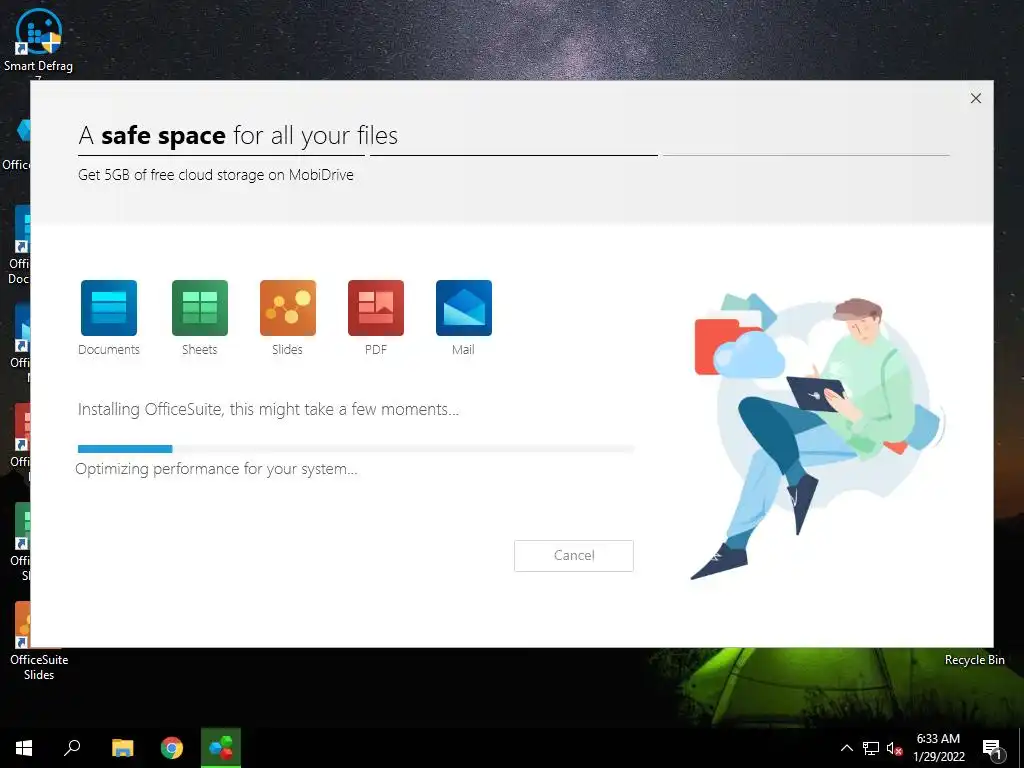Click 'Get 5GB of free cloud storage' text
This screenshot has height=768, width=1024.
click(x=216, y=175)
